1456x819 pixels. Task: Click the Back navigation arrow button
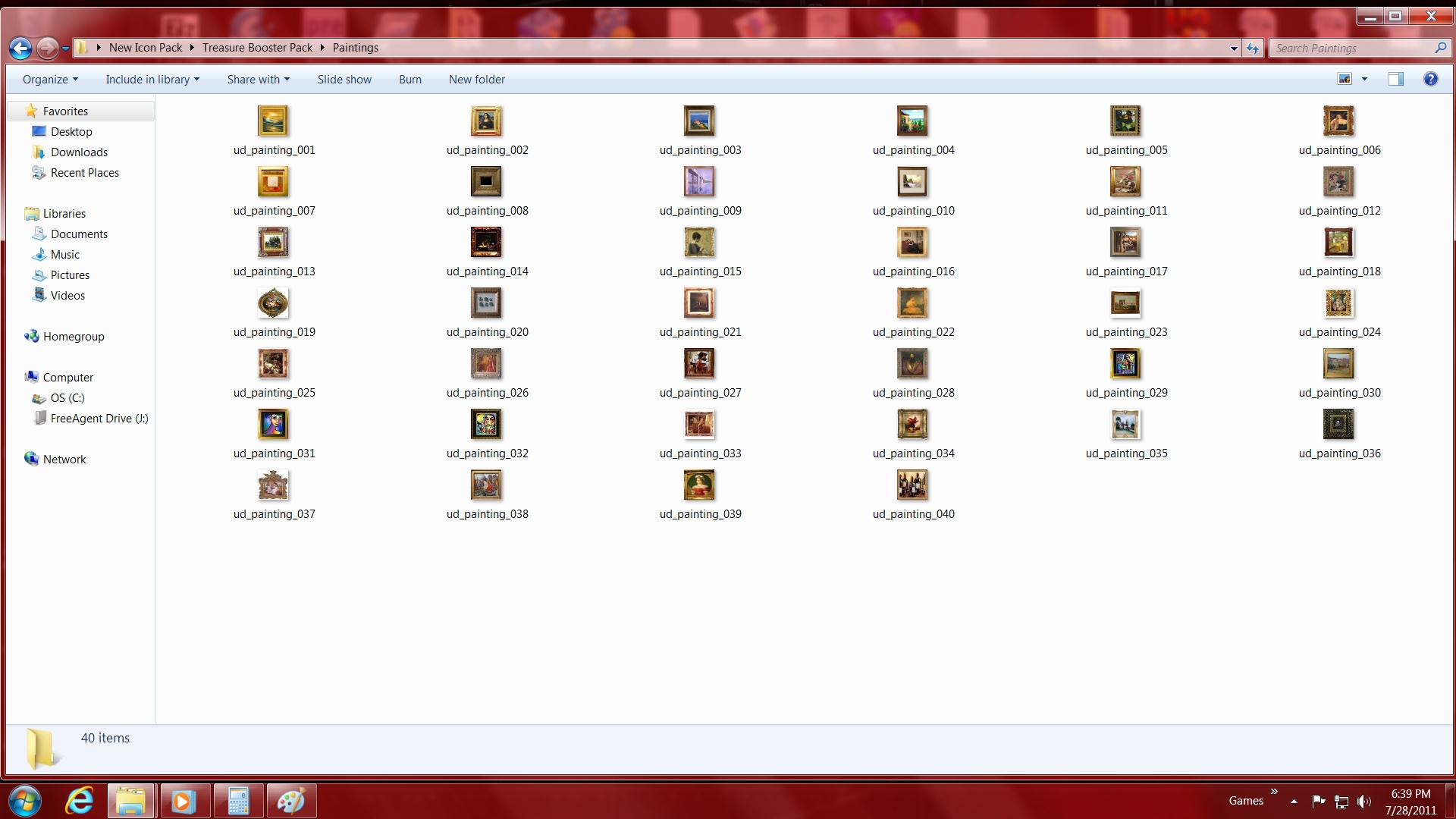(x=20, y=49)
